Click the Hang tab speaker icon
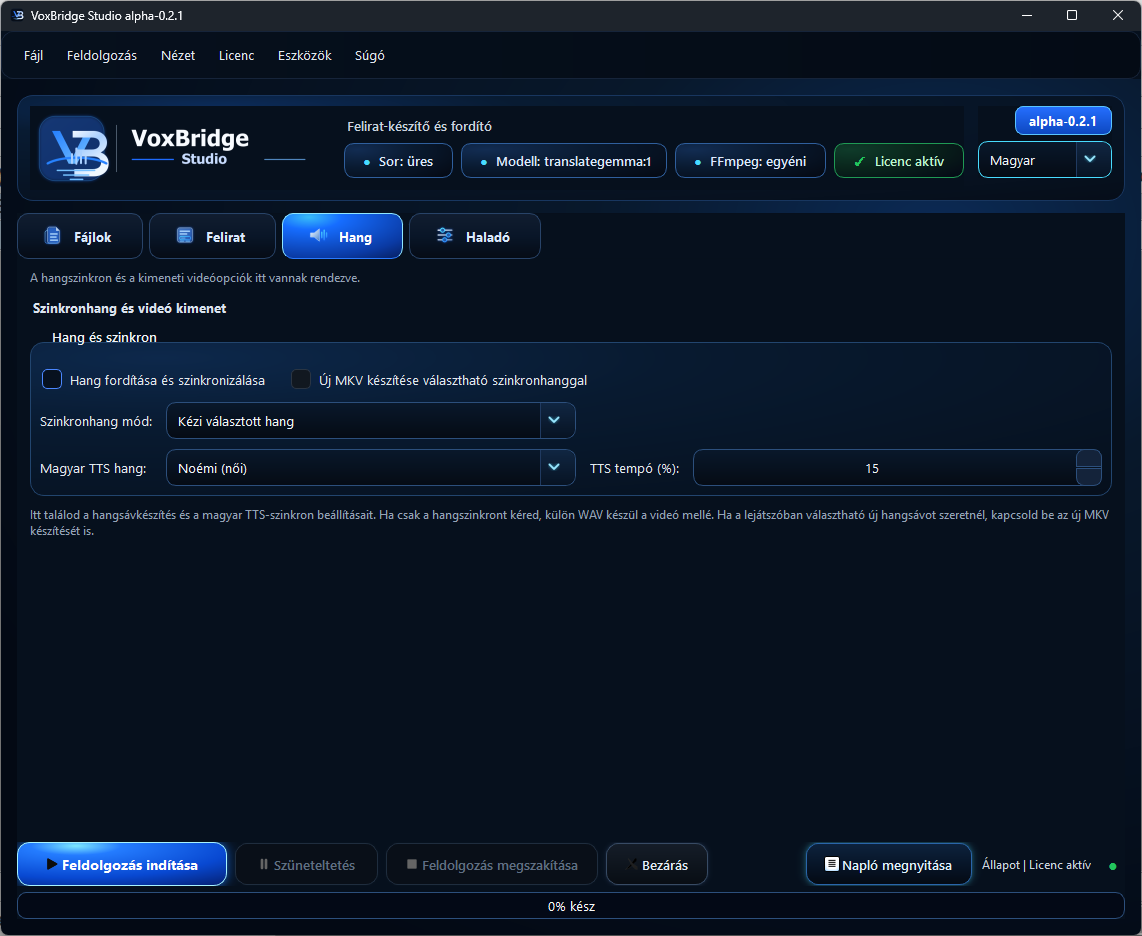The height and width of the screenshot is (936, 1142). tap(318, 235)
